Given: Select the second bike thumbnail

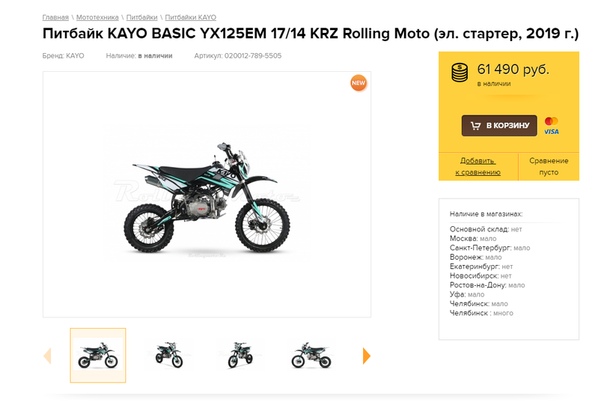Looking at the screenshot, I should (x=169, y=355).
